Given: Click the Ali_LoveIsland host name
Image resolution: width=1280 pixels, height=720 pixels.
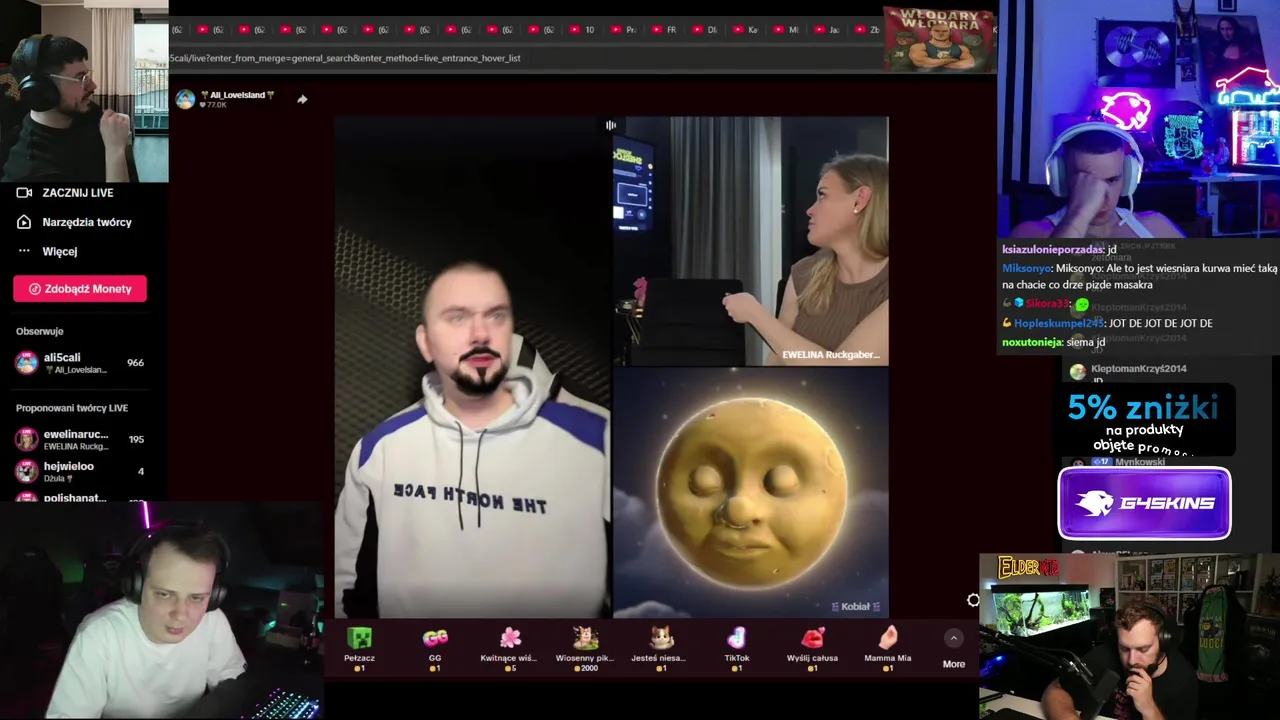Looking at the screenshot, I should [x=237, y=95].
